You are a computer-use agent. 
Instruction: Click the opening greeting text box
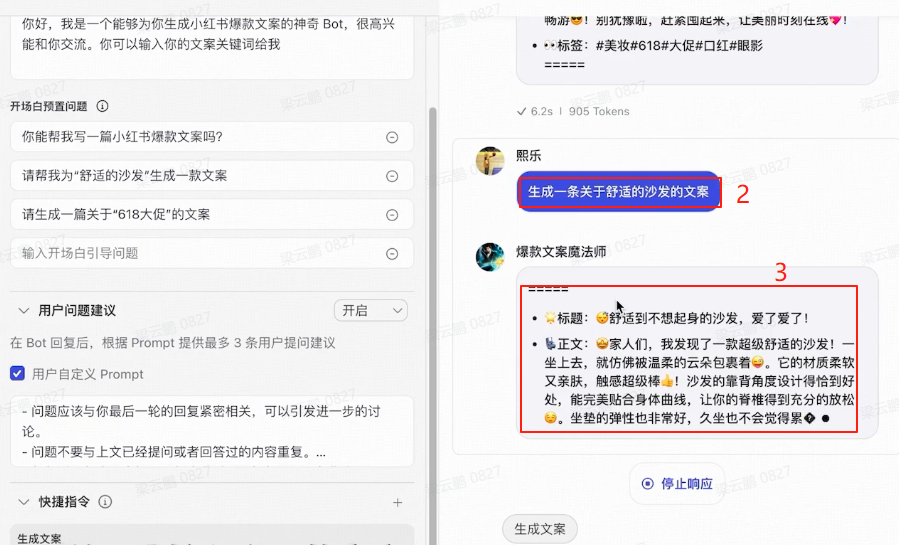click(212, 46)
